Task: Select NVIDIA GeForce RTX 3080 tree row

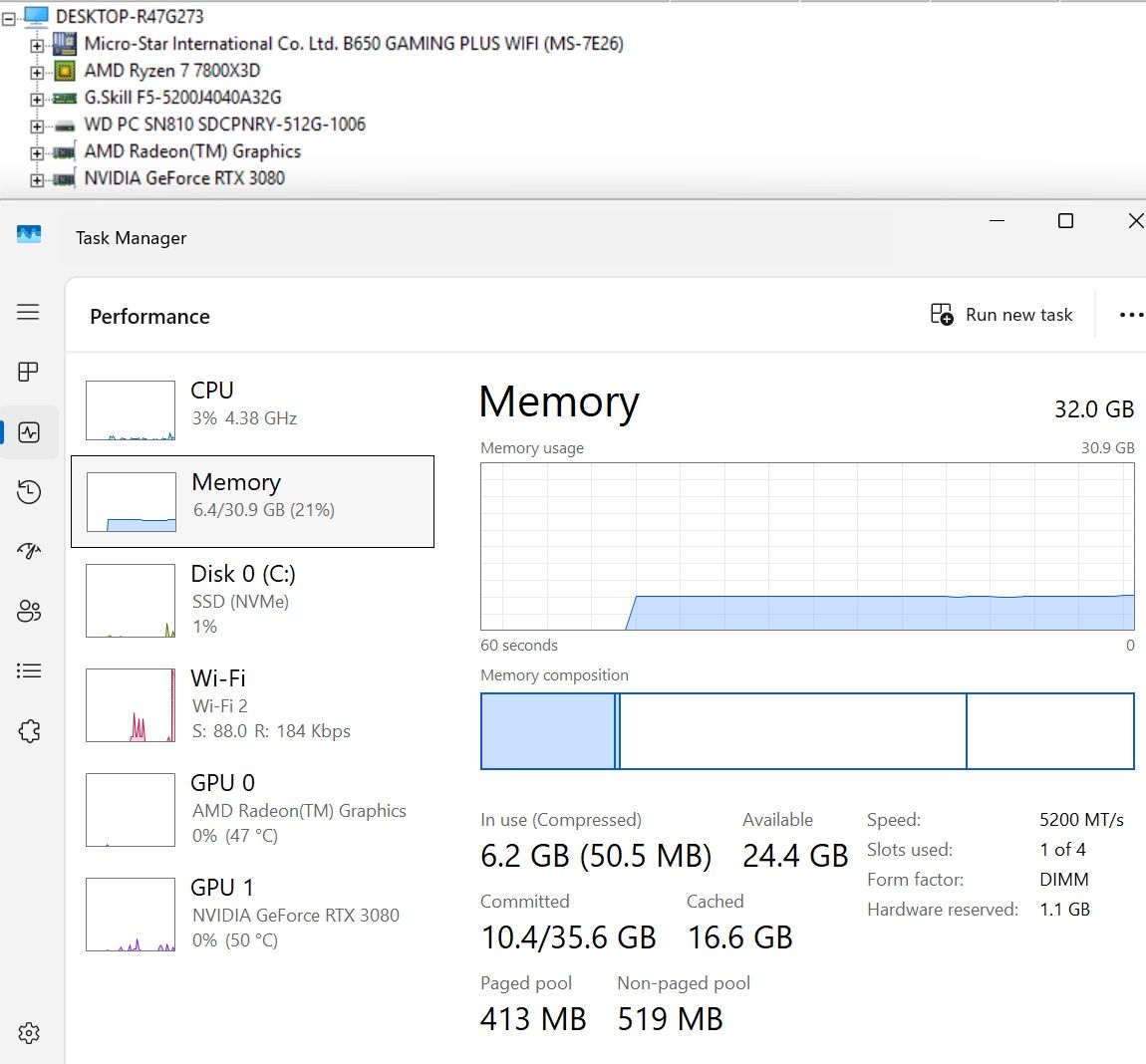Action: point(184,177)
